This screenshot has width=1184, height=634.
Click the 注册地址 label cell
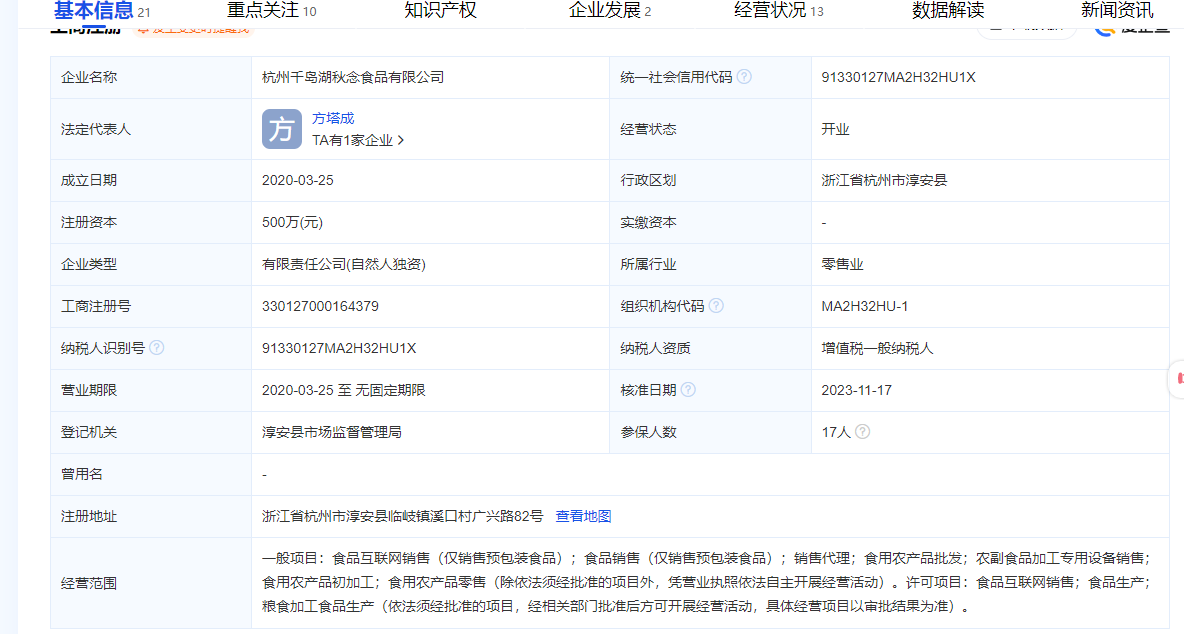coord(151,516)
